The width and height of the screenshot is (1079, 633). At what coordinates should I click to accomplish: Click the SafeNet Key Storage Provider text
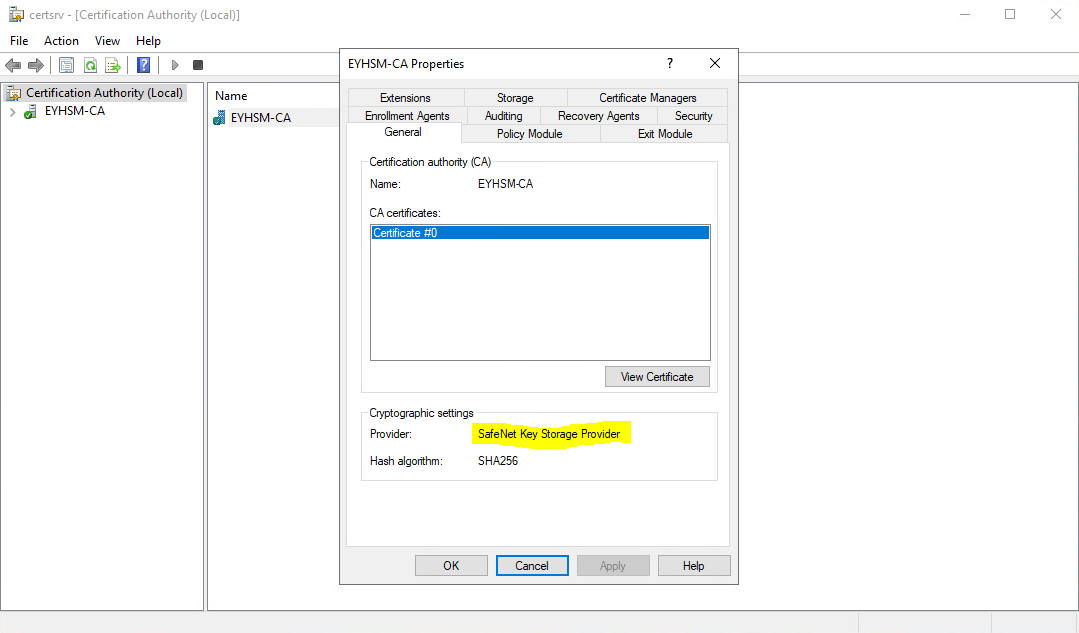[x=549, y=434]
